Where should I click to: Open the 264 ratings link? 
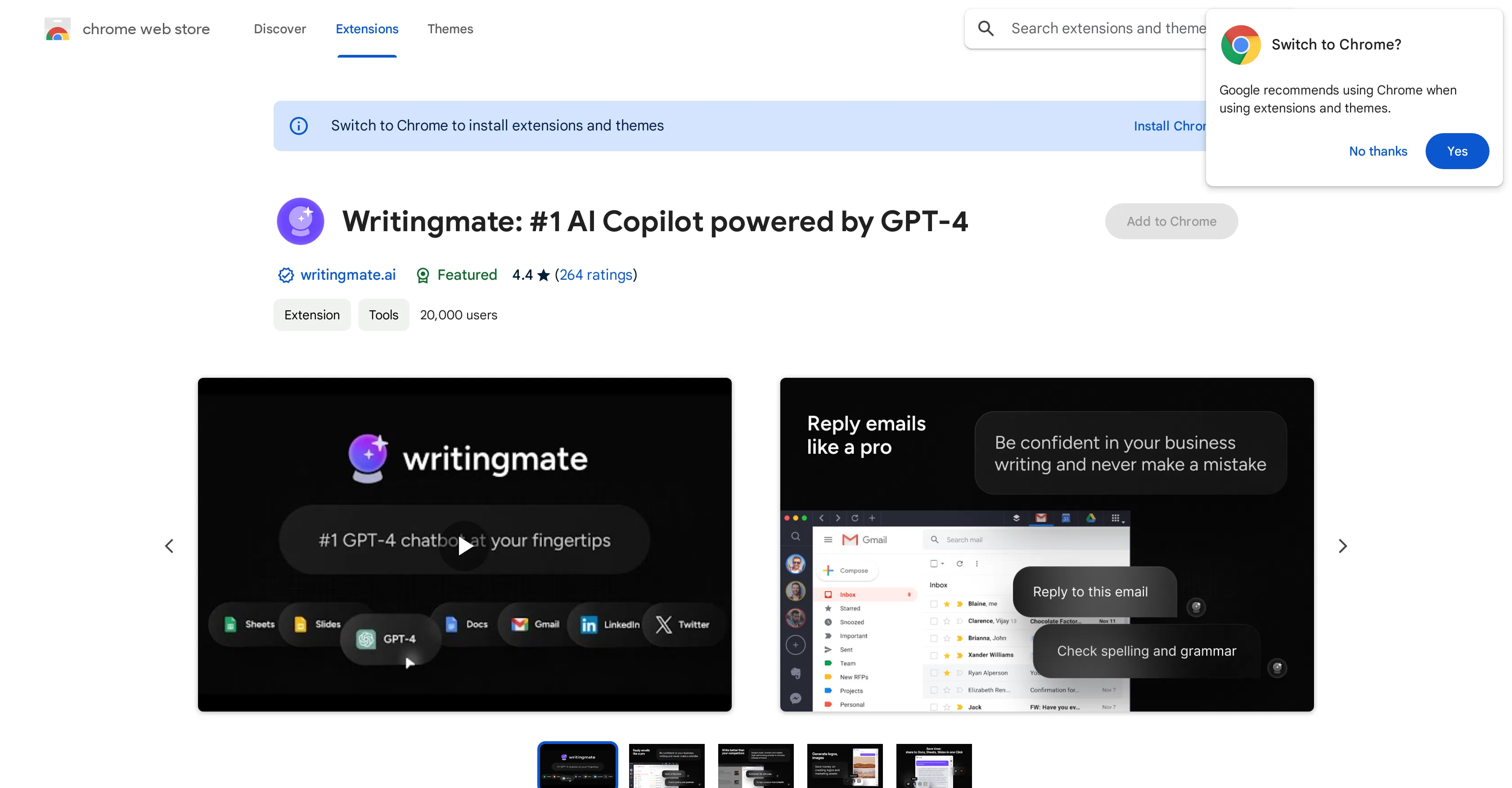pyautogui.click(x=596, y=275)
